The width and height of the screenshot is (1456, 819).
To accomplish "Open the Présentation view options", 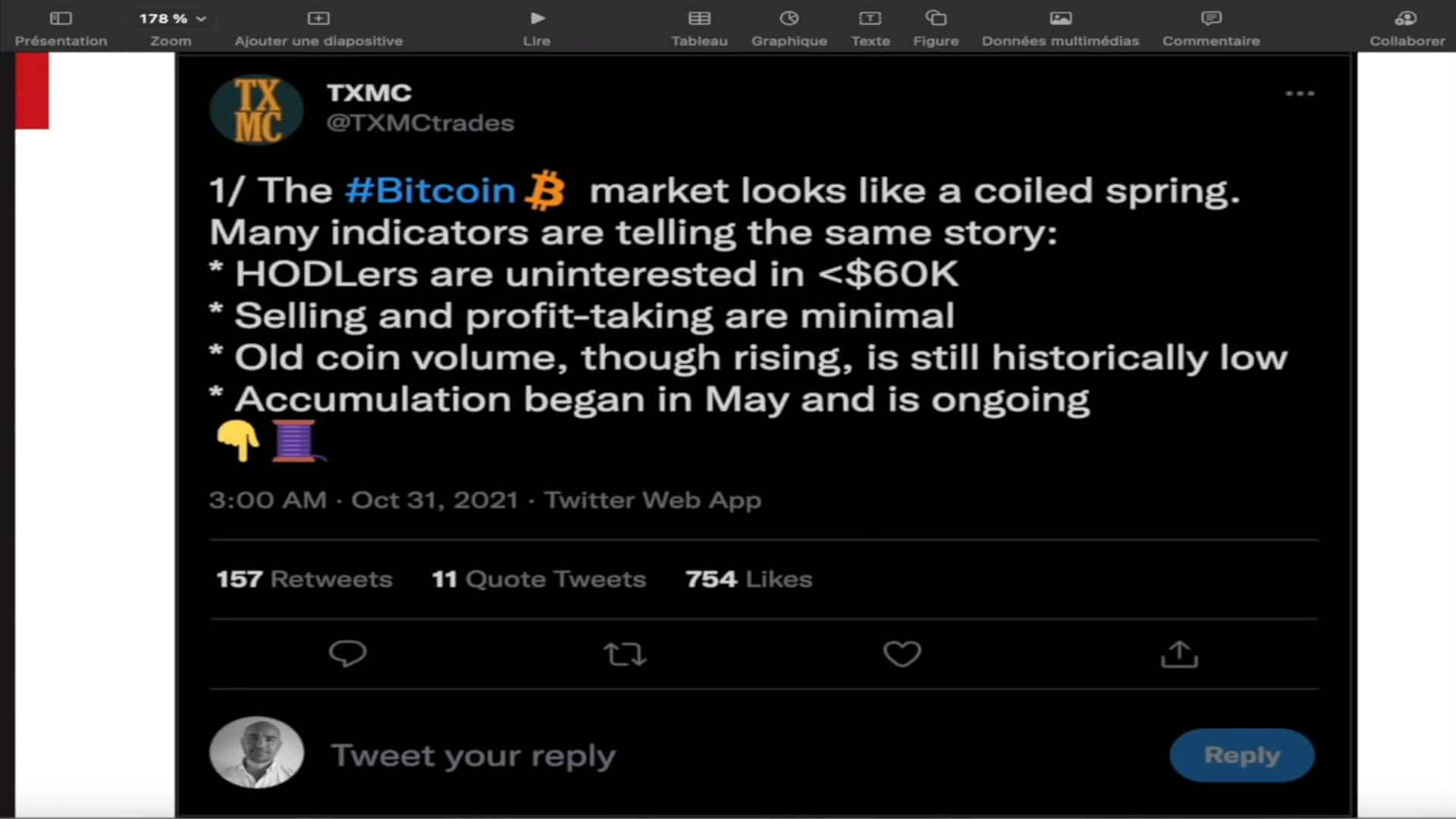I will (x=61, y=27).
